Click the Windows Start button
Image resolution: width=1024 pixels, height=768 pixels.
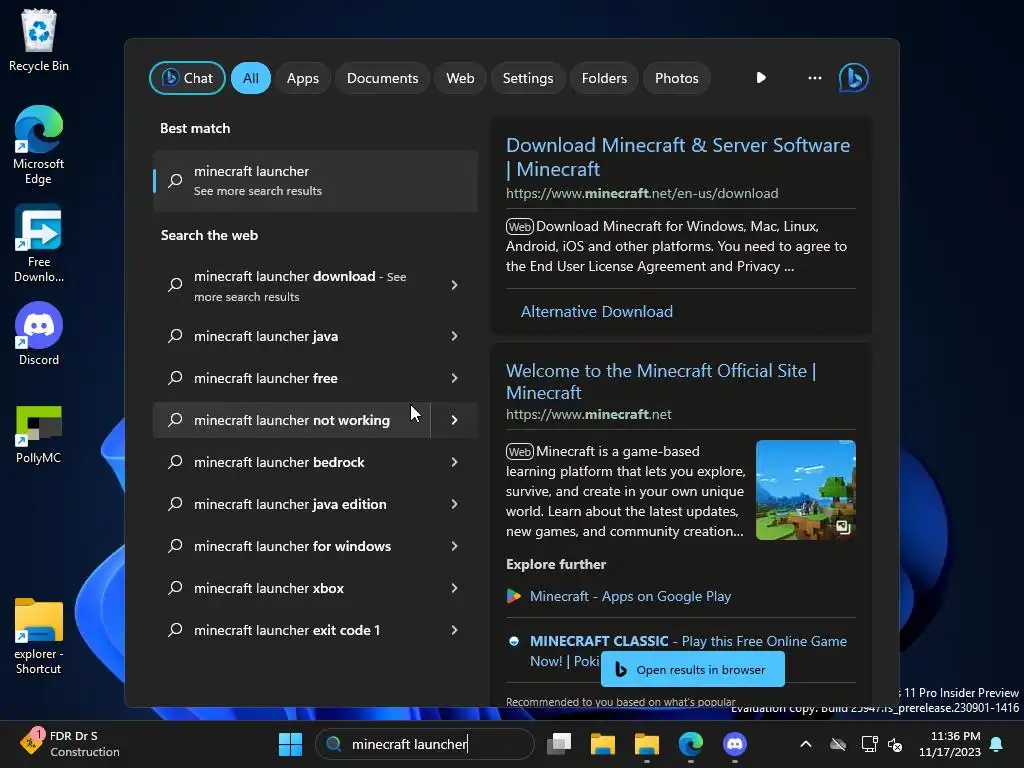pos(291,744)
